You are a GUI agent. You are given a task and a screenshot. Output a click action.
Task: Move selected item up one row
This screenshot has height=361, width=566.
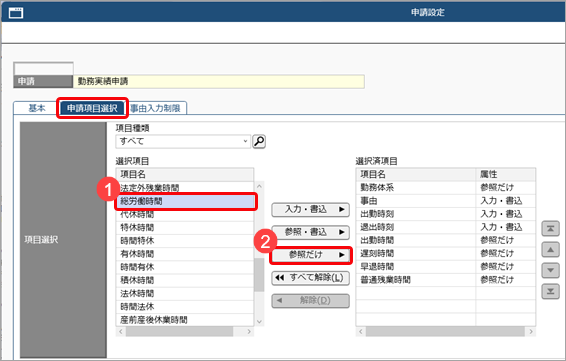tap(550, 249)
